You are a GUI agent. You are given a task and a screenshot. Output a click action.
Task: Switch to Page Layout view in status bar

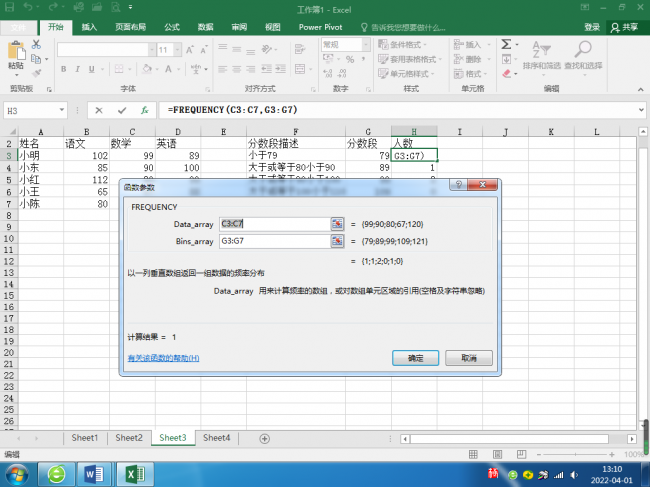pyautogui.click(x=497, y=455)
